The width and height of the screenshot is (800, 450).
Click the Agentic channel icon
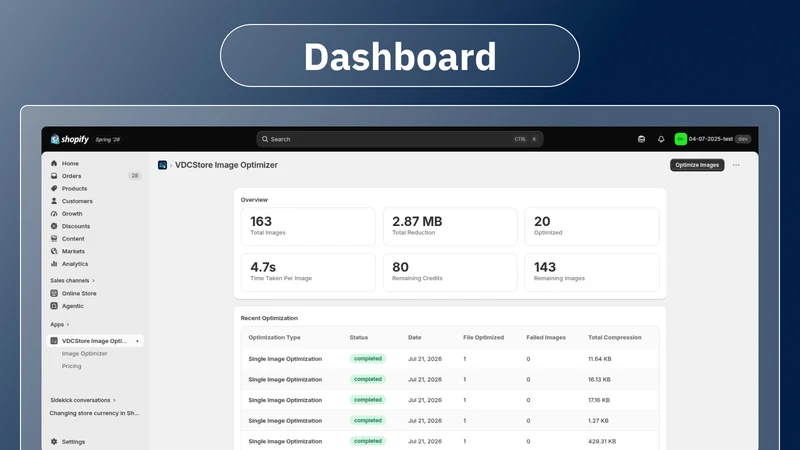tap(54, 306)
